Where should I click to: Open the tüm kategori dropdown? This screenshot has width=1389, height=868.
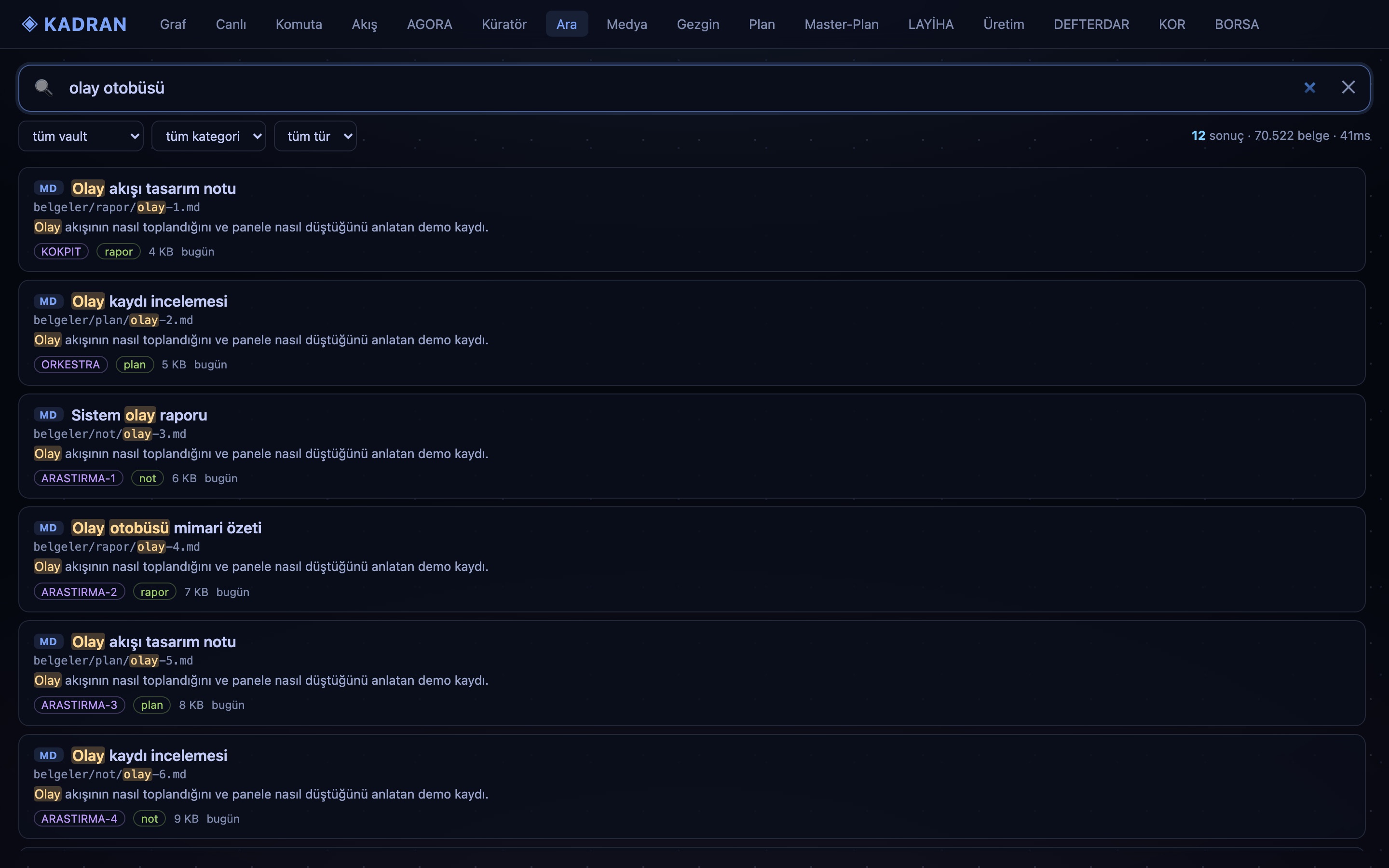208,136
